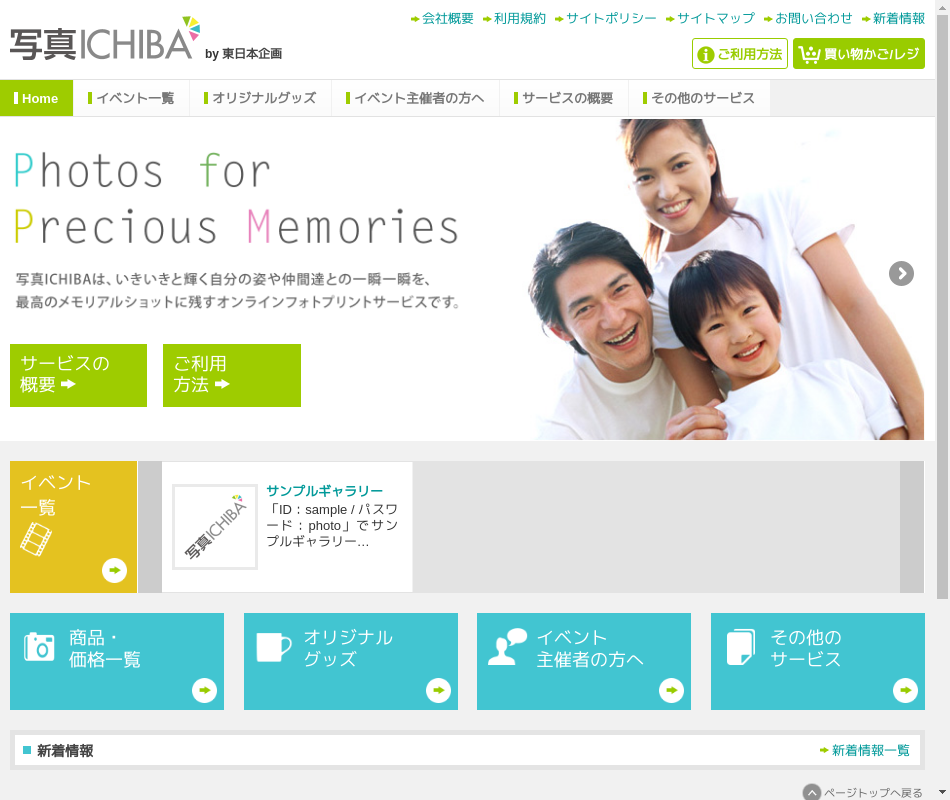Follow the サンプルギャラリー link

coord(325,491)
